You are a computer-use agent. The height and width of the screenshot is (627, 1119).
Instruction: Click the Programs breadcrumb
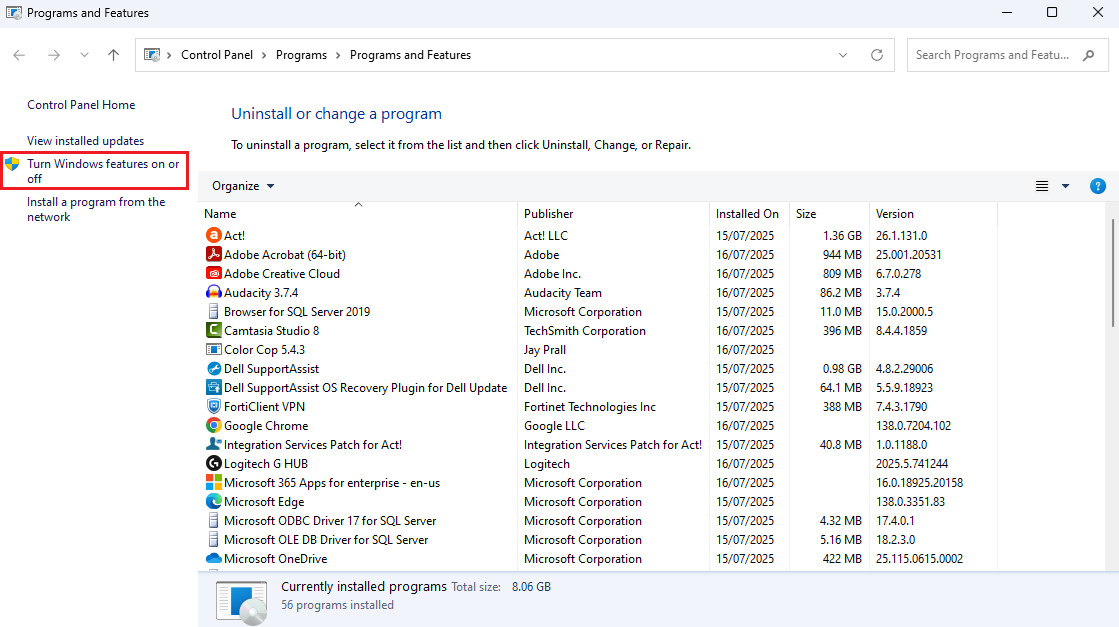point(301,55)
